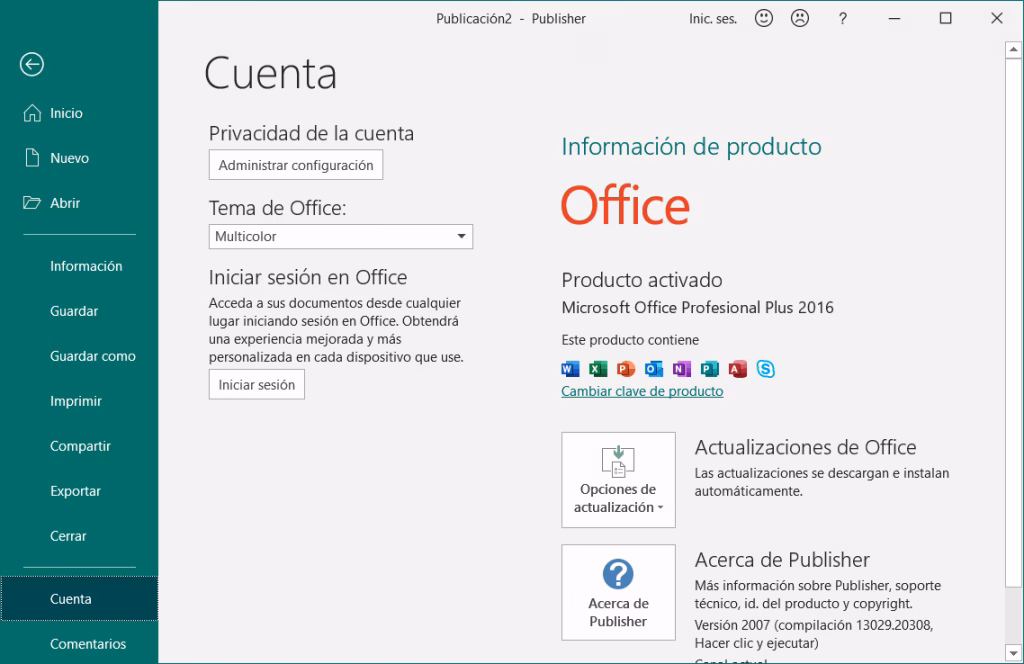Viewport: 1024px width, 664px height.
Task: Follow the Cambiar clave de producto link
Action: (642, 391)
